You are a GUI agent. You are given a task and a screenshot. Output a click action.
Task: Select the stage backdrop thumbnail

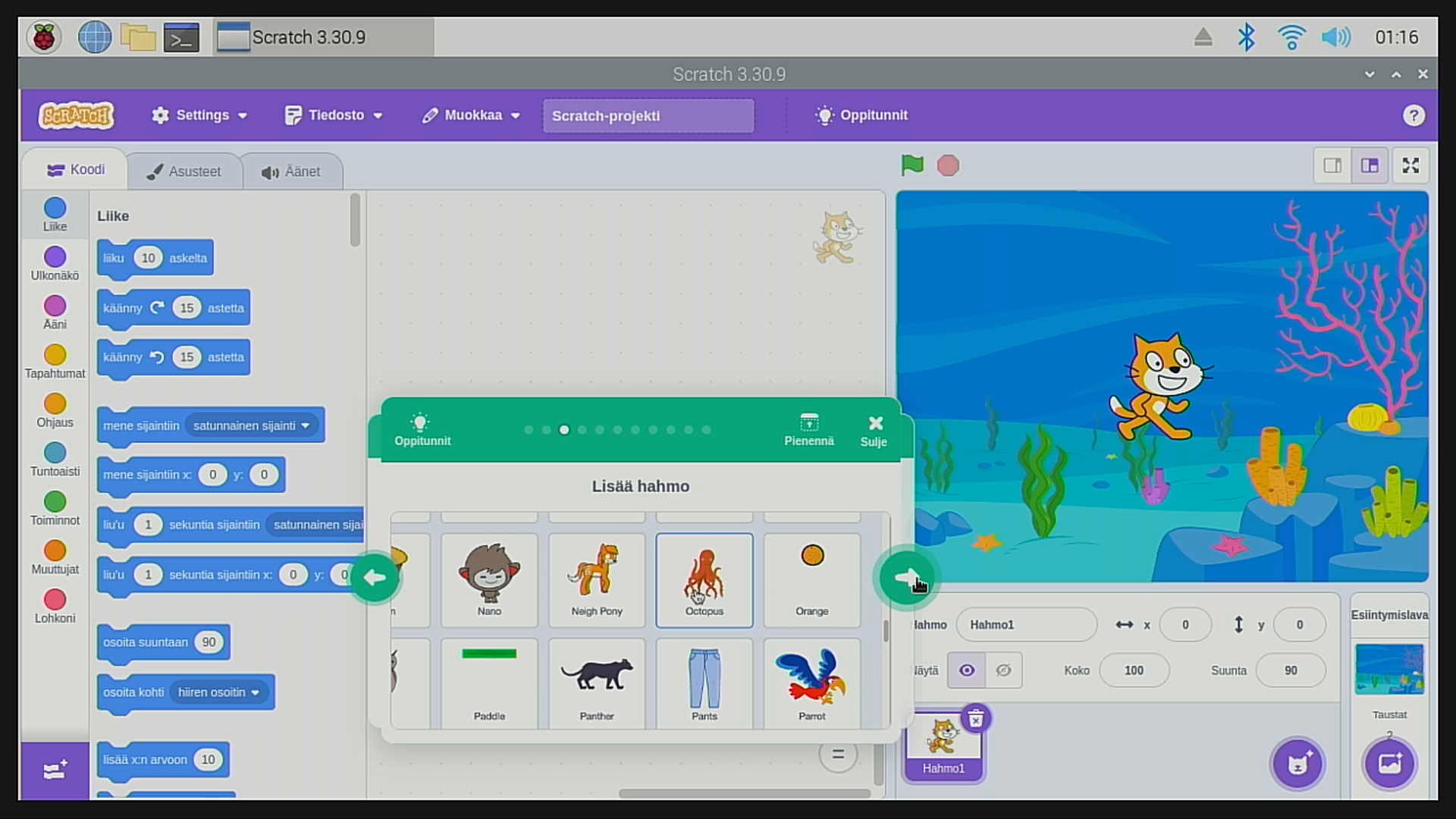pyautogui.click(x=1389, y=670)
